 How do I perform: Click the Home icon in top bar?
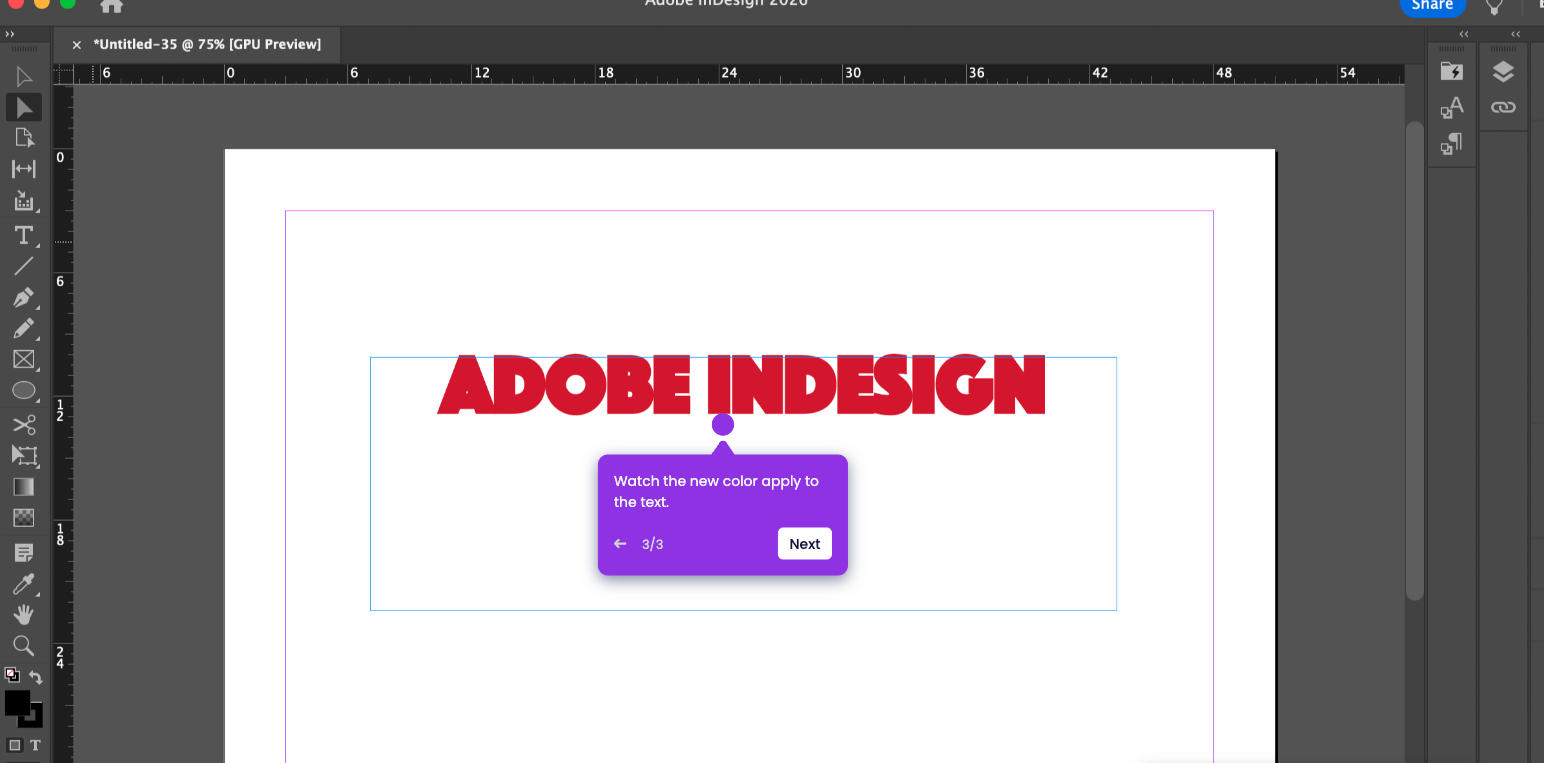click(112, 6)
